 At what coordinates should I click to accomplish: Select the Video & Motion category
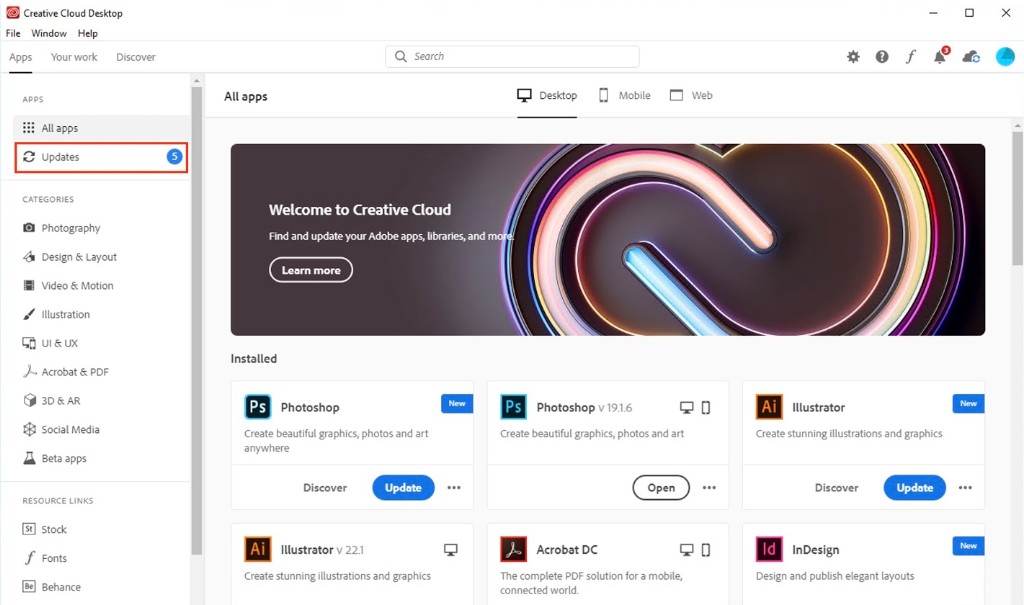(x=77, y=286)
